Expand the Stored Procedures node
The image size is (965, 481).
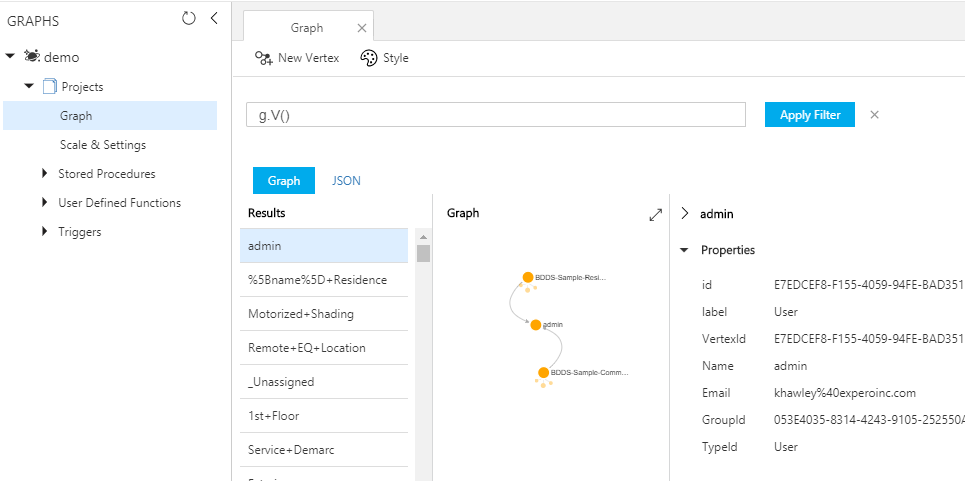45,174
